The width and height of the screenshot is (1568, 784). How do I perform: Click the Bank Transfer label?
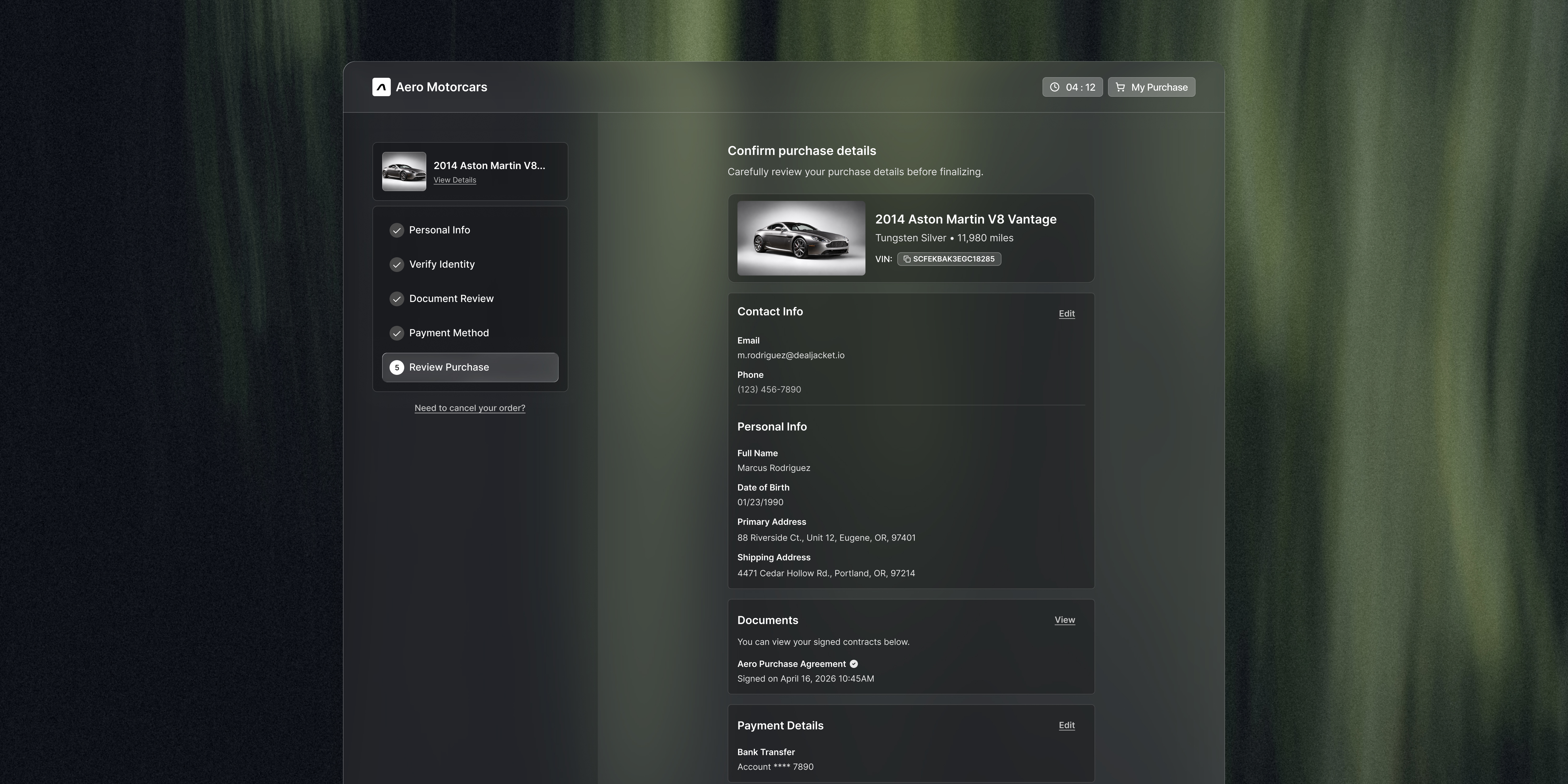[766, 752]
